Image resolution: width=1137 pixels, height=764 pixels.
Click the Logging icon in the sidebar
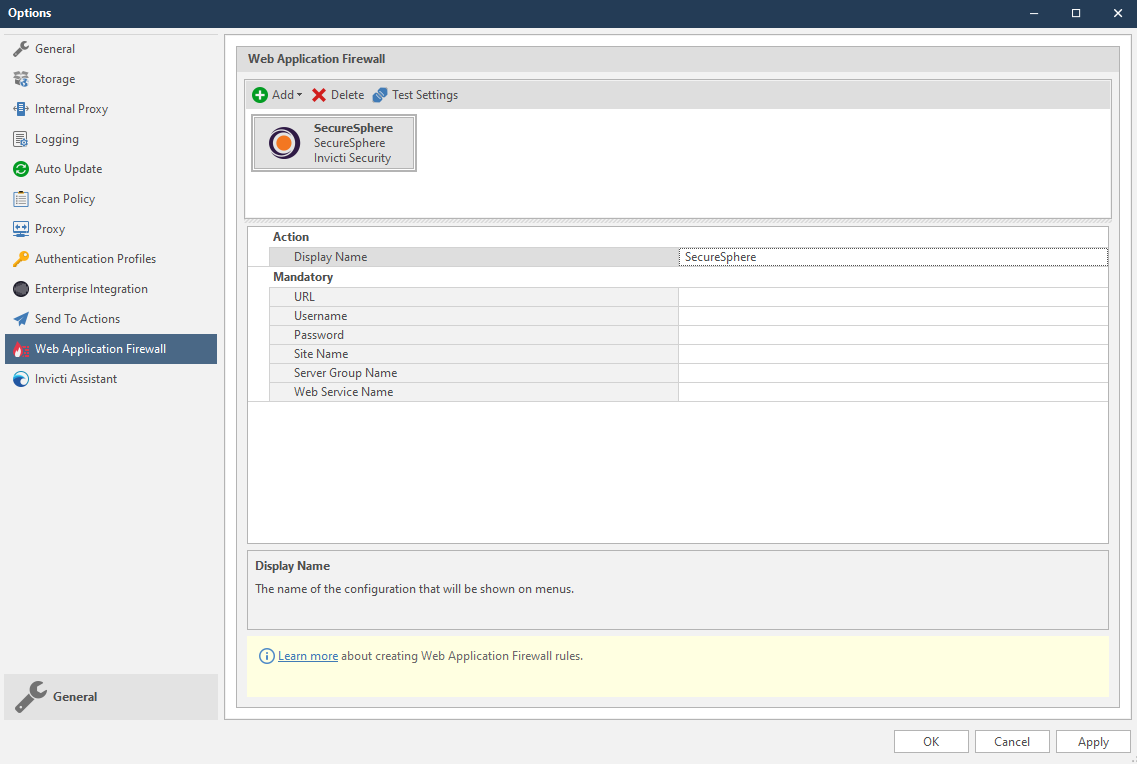21,138
